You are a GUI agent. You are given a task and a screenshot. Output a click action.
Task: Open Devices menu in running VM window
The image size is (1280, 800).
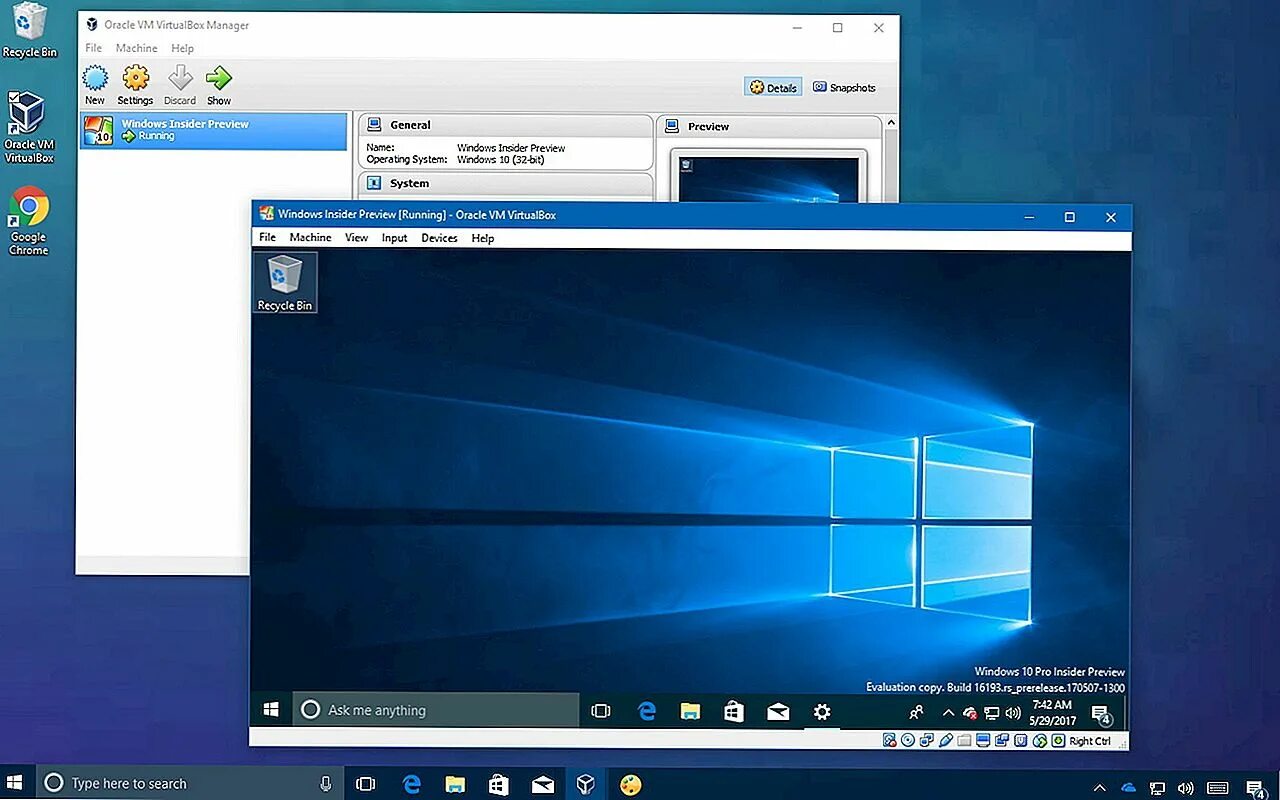[x=439, y=238]
